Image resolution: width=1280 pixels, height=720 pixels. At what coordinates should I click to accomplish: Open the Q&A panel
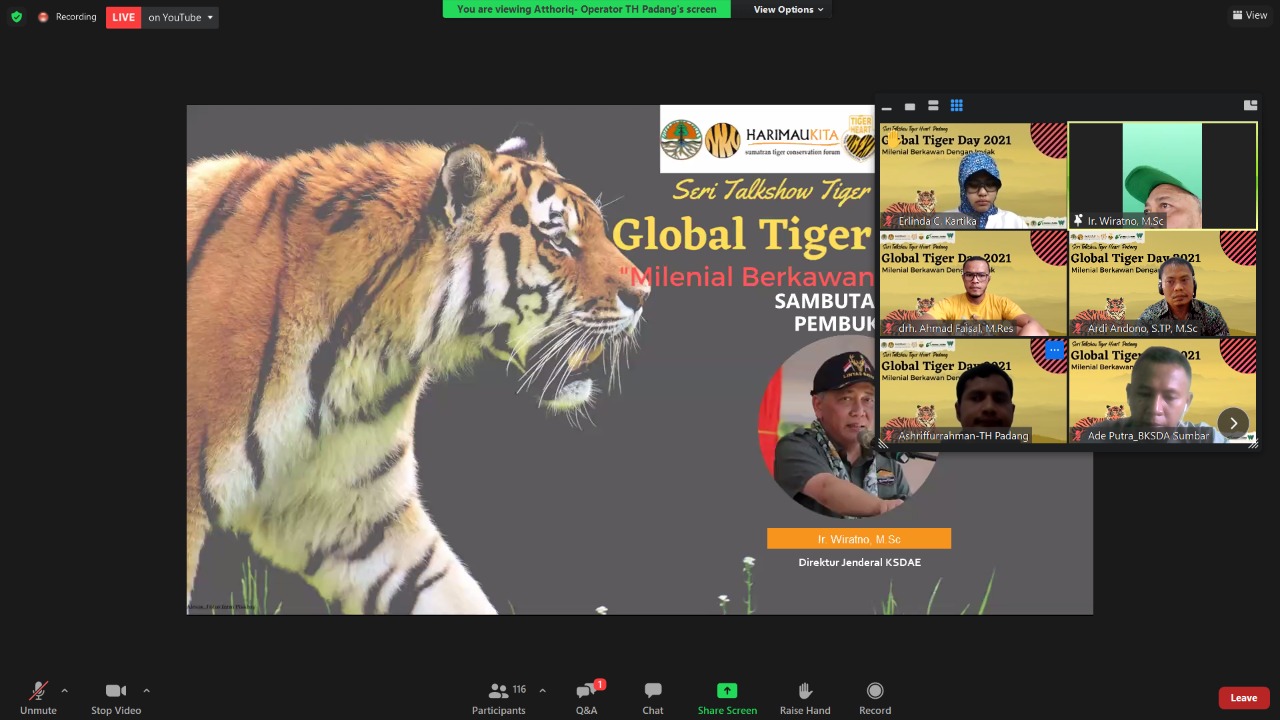587,697
